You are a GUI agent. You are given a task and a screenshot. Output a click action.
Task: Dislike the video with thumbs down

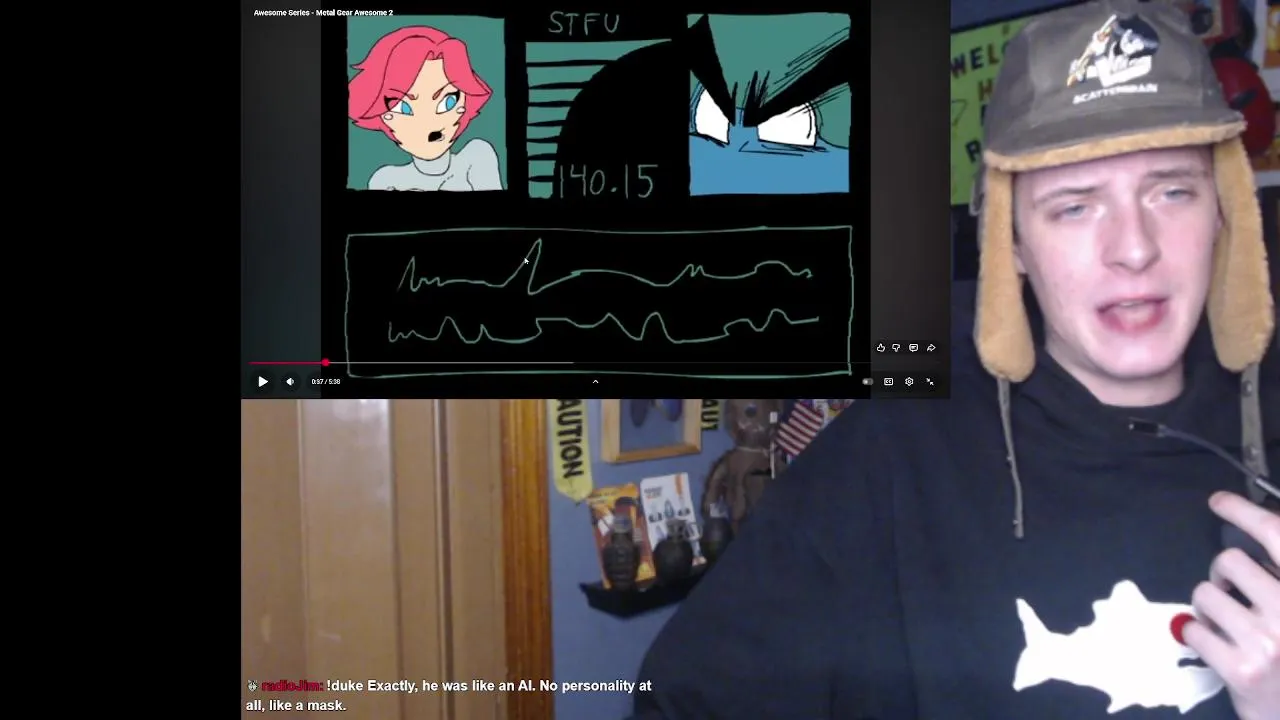tap(896, 348)
